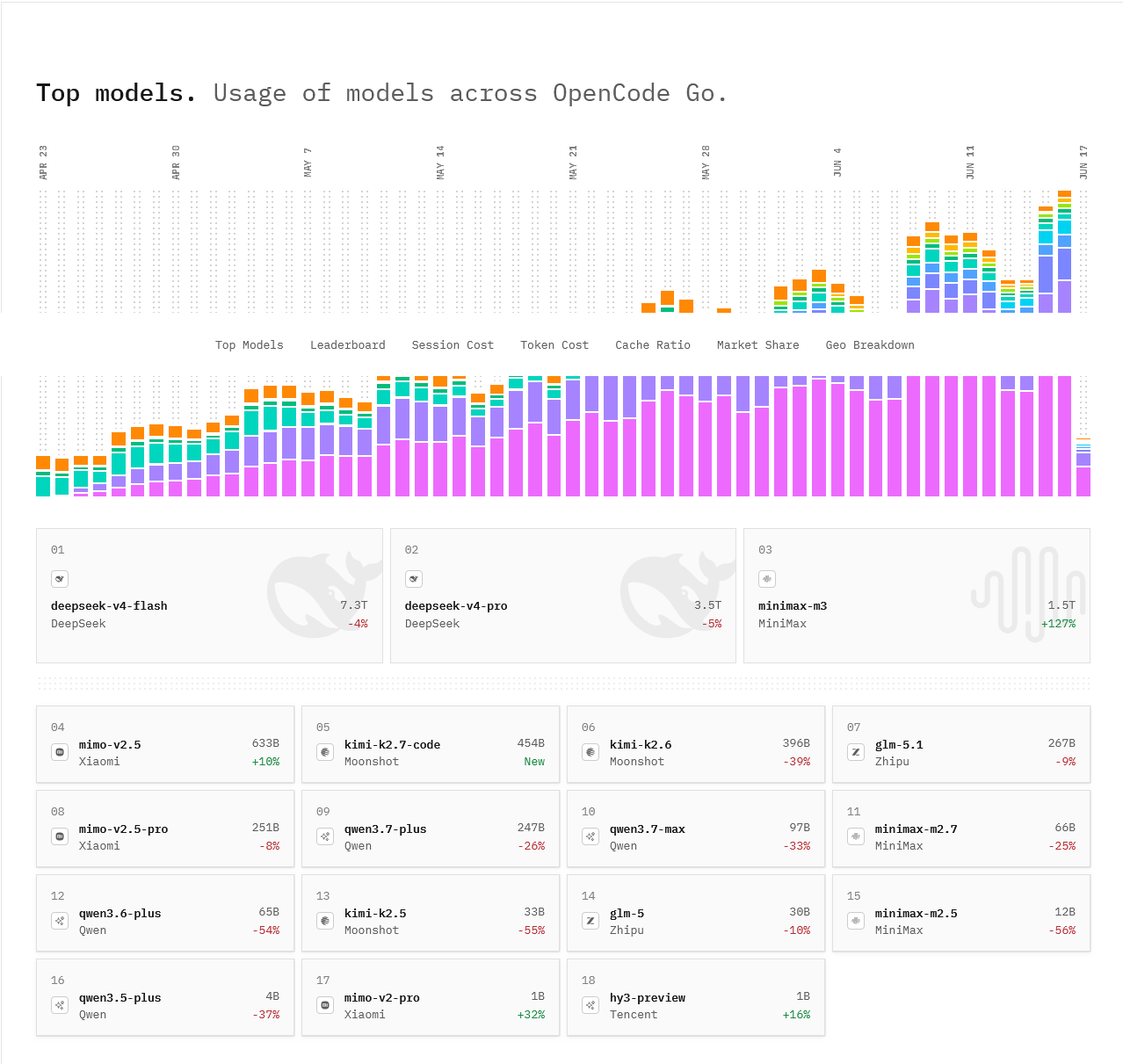Click the MiniMax icon beside minimax-m2.7
1123x1064 pixels.
(x=856, y=836)
